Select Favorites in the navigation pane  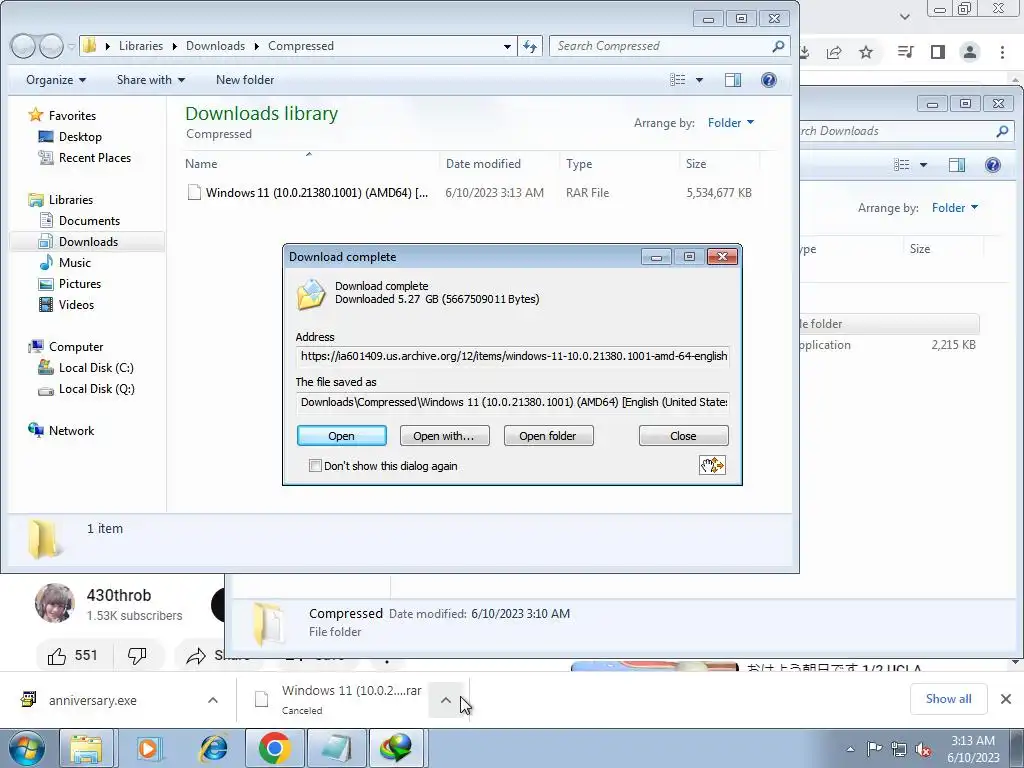point(72,116)
